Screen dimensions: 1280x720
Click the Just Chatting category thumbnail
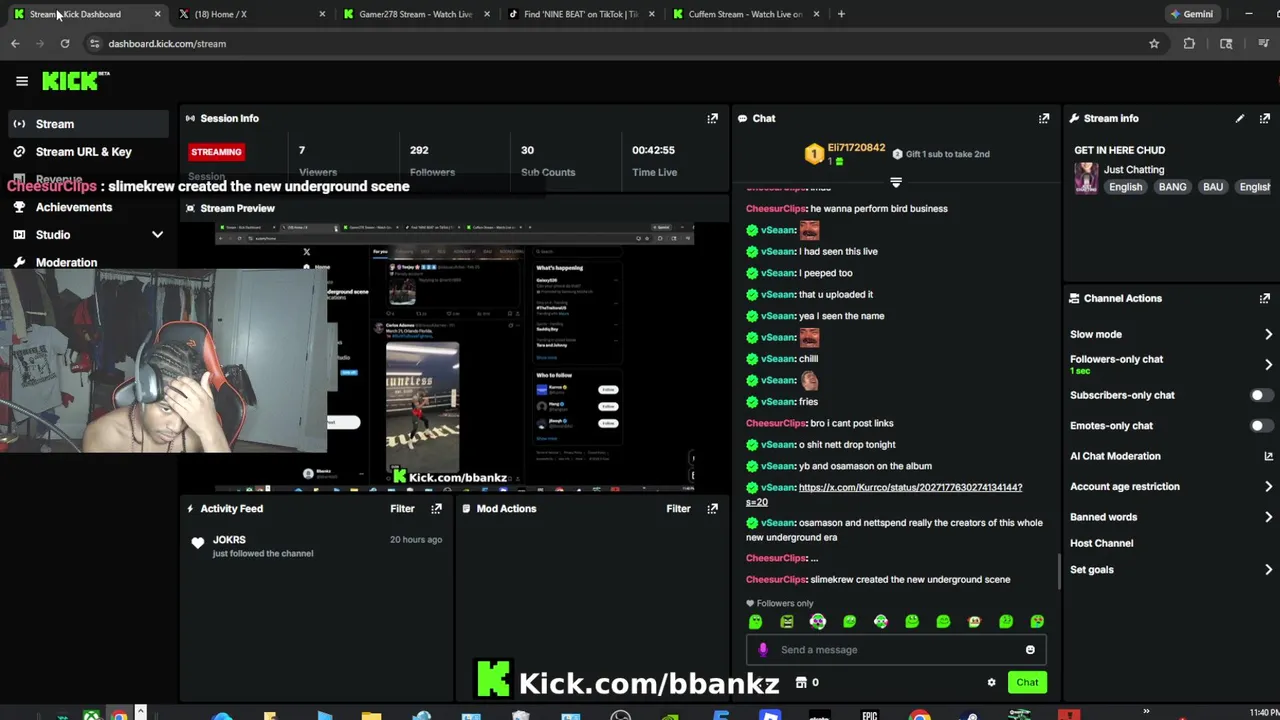click(1086, 179)
